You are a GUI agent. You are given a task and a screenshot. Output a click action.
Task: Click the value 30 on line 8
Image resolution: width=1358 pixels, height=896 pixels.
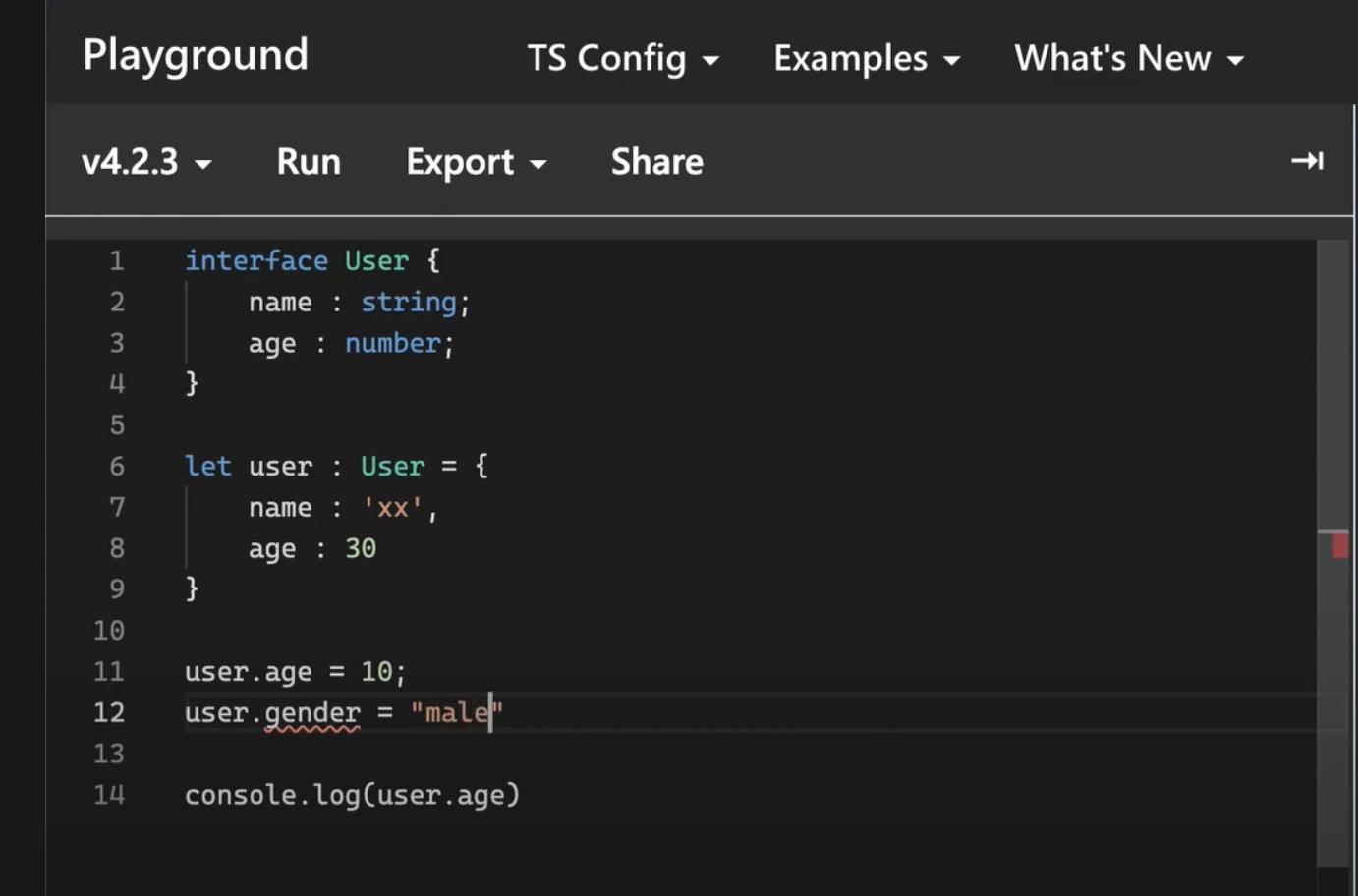tap(361, 548)
